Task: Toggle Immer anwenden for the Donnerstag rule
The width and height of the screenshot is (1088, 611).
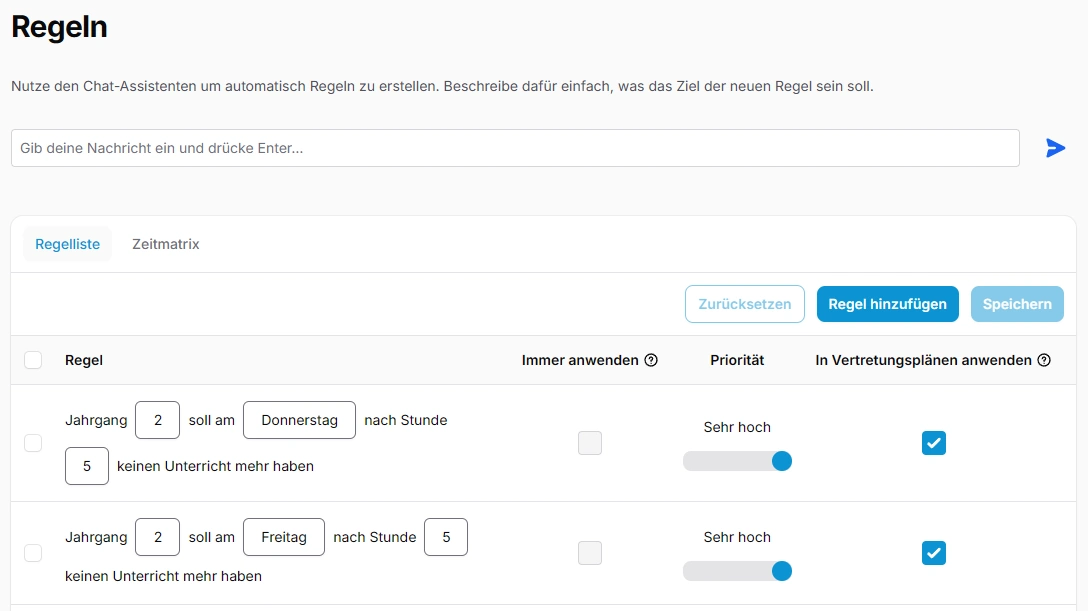Action: pyautogui.click(x=590, y=443)
